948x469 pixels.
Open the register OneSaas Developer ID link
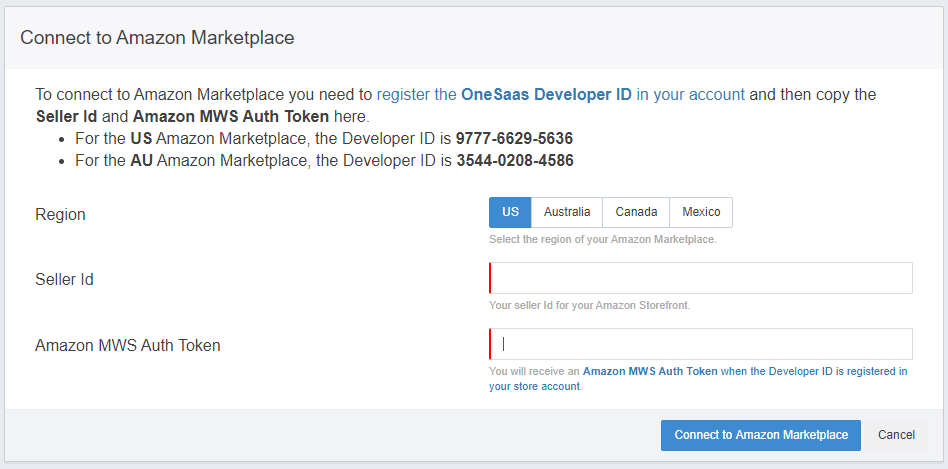[x=560, y=94]
